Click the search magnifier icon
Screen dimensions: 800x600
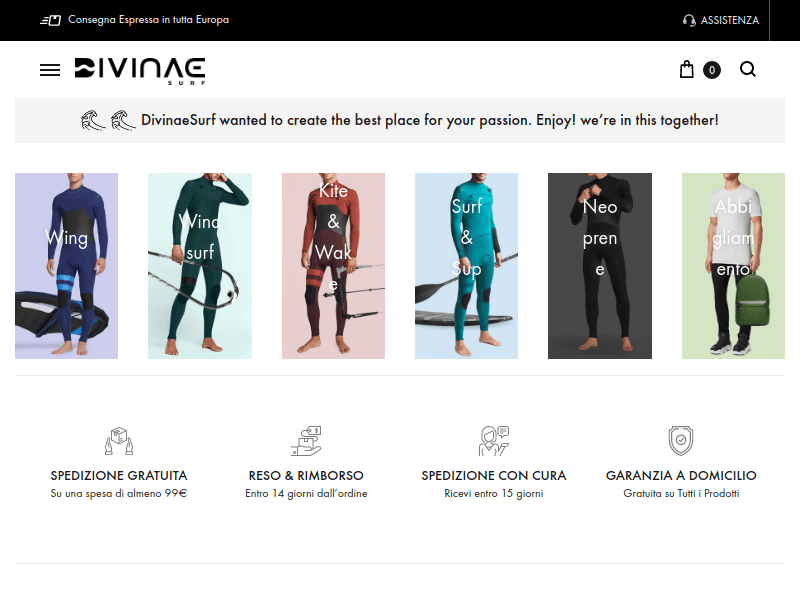tap(748, 69)
